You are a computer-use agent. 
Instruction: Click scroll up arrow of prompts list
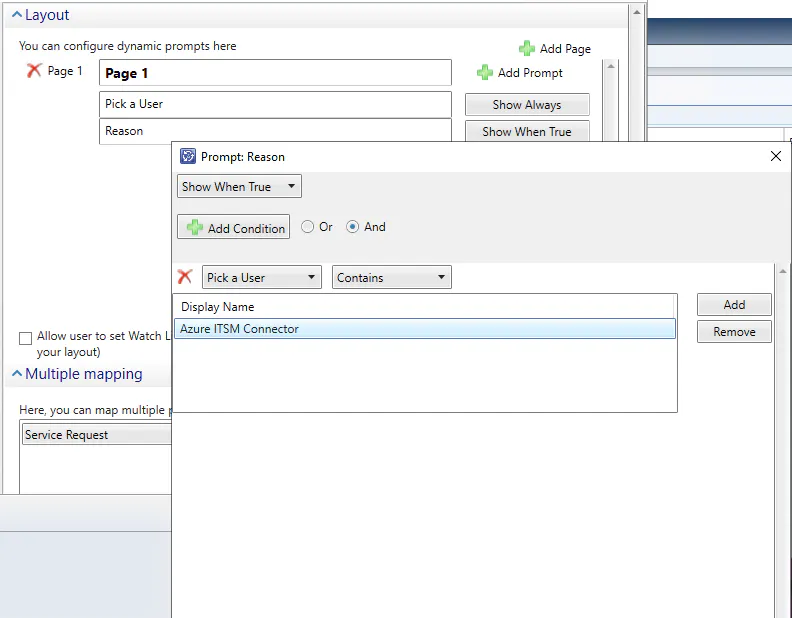(x=611, y=66)
